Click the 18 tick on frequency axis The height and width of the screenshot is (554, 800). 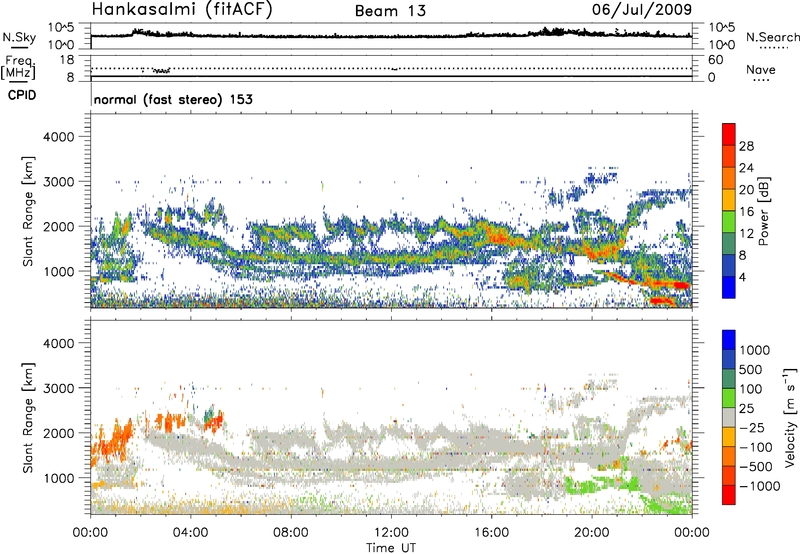67,60
